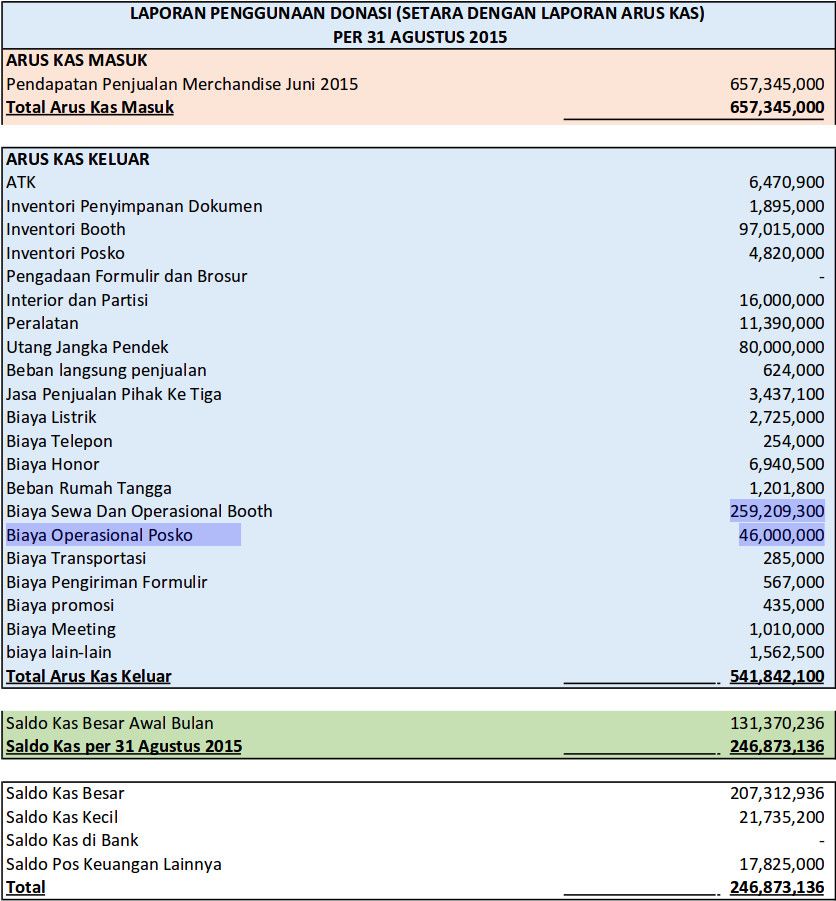836x901 pixels.
Task: Select the ARUS KAS KELUAR section header
Action: (x=78, y=159)
